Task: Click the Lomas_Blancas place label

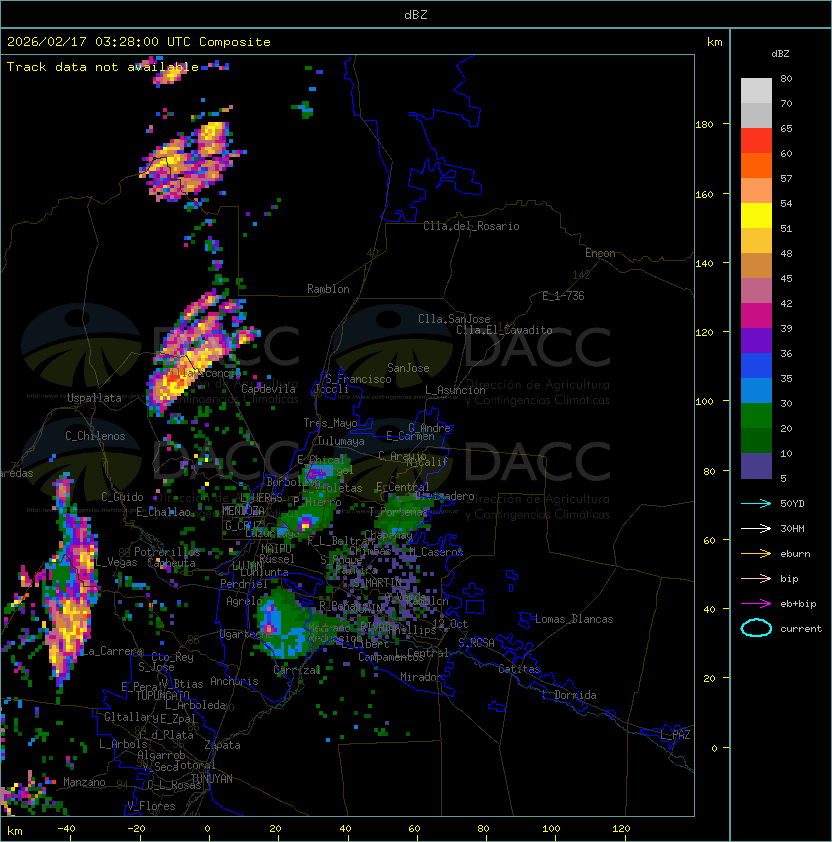Action: point(574,619)
